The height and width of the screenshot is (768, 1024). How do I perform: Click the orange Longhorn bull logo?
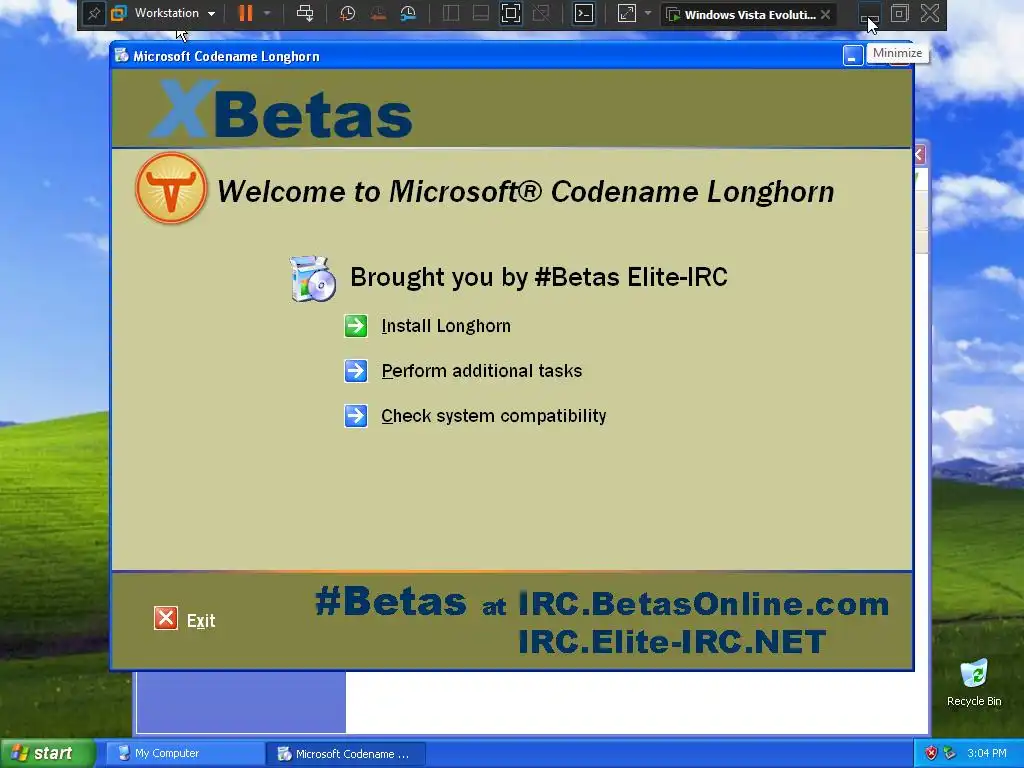(171, 188)
